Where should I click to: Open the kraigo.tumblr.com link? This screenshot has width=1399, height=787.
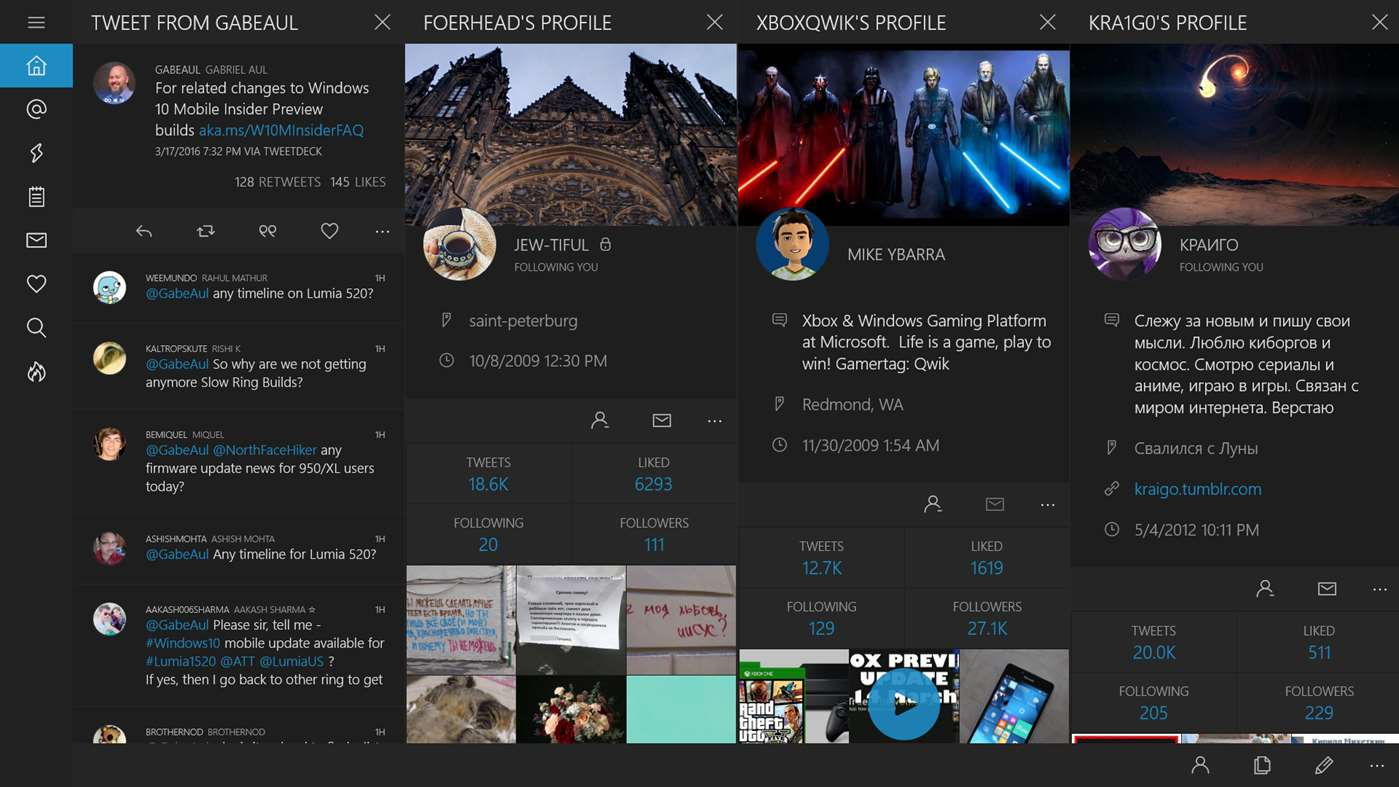1197,489
